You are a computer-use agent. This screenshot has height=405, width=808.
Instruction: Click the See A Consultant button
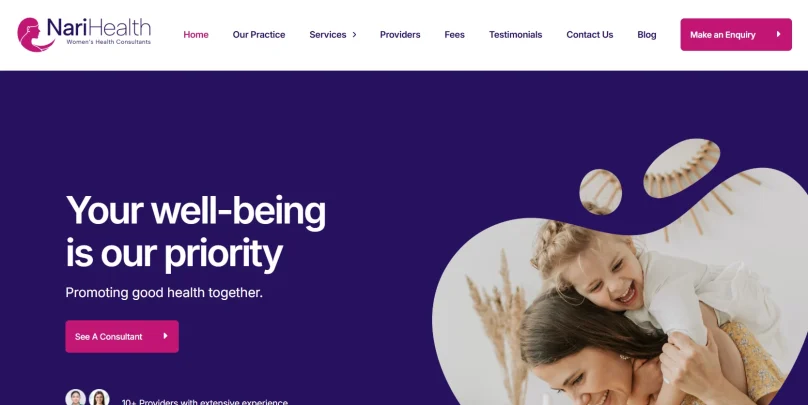point(122,336)
